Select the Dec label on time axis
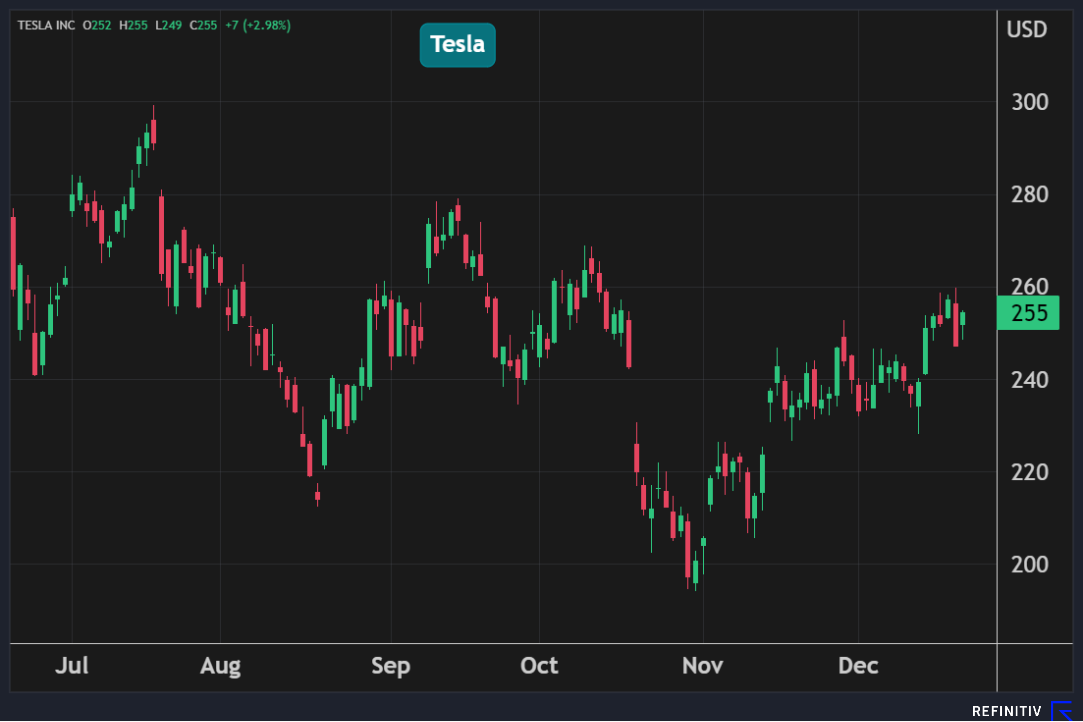The height and width of the screenshot is (722, 1083). coord(858,666)
